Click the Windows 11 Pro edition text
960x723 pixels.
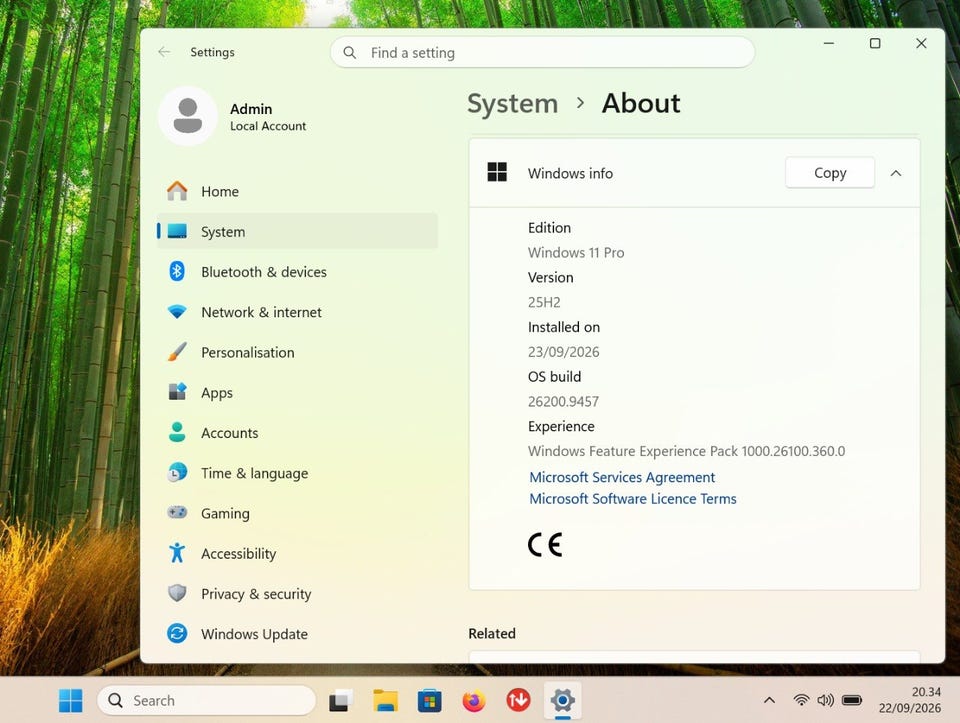pyautogui.click(x=576, y=252)
